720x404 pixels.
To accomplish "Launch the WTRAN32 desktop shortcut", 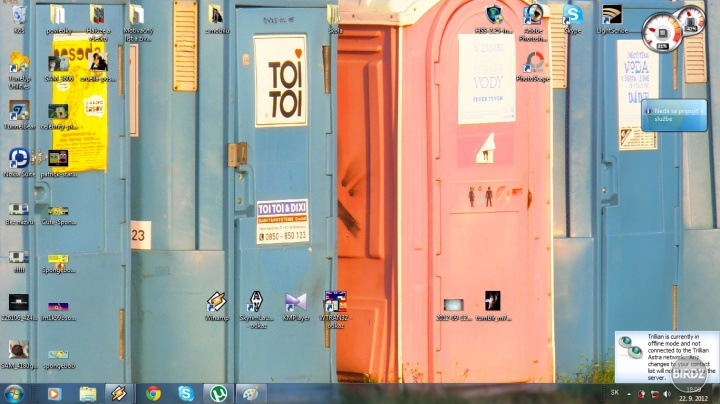I will click(x=335, y=309).
